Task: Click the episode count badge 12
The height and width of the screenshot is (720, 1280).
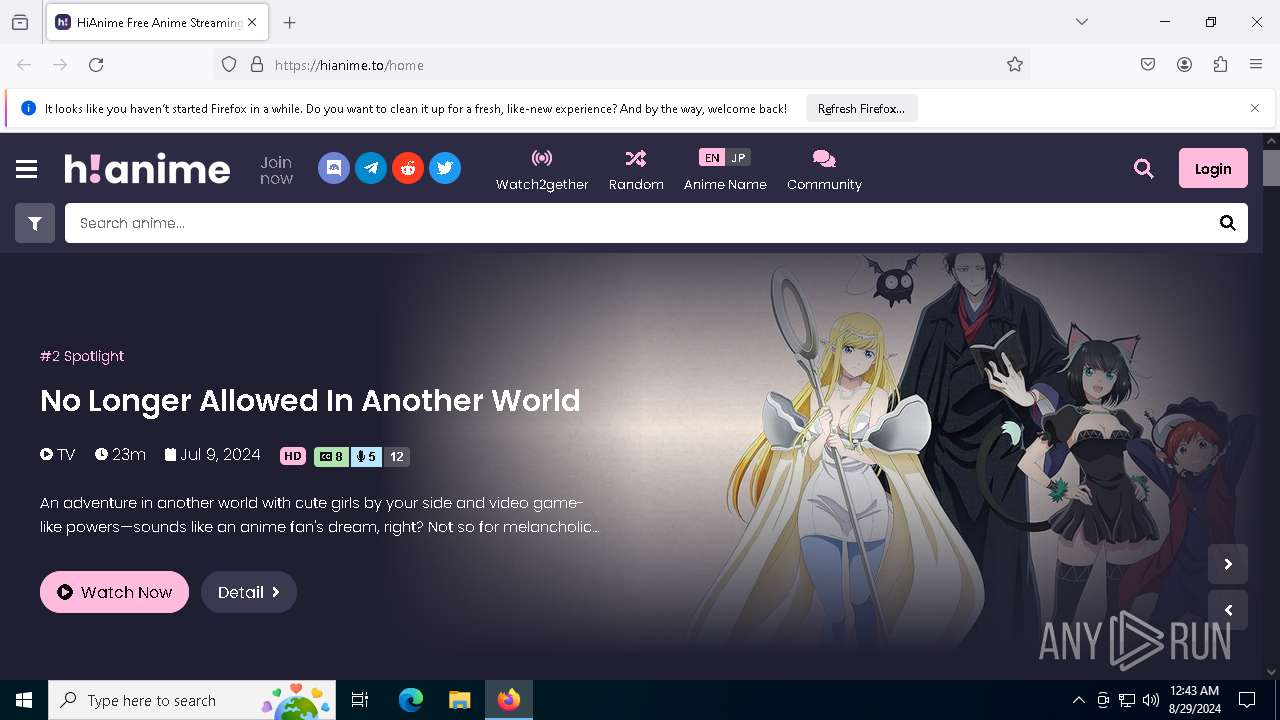Action: [x=397, y=456]
